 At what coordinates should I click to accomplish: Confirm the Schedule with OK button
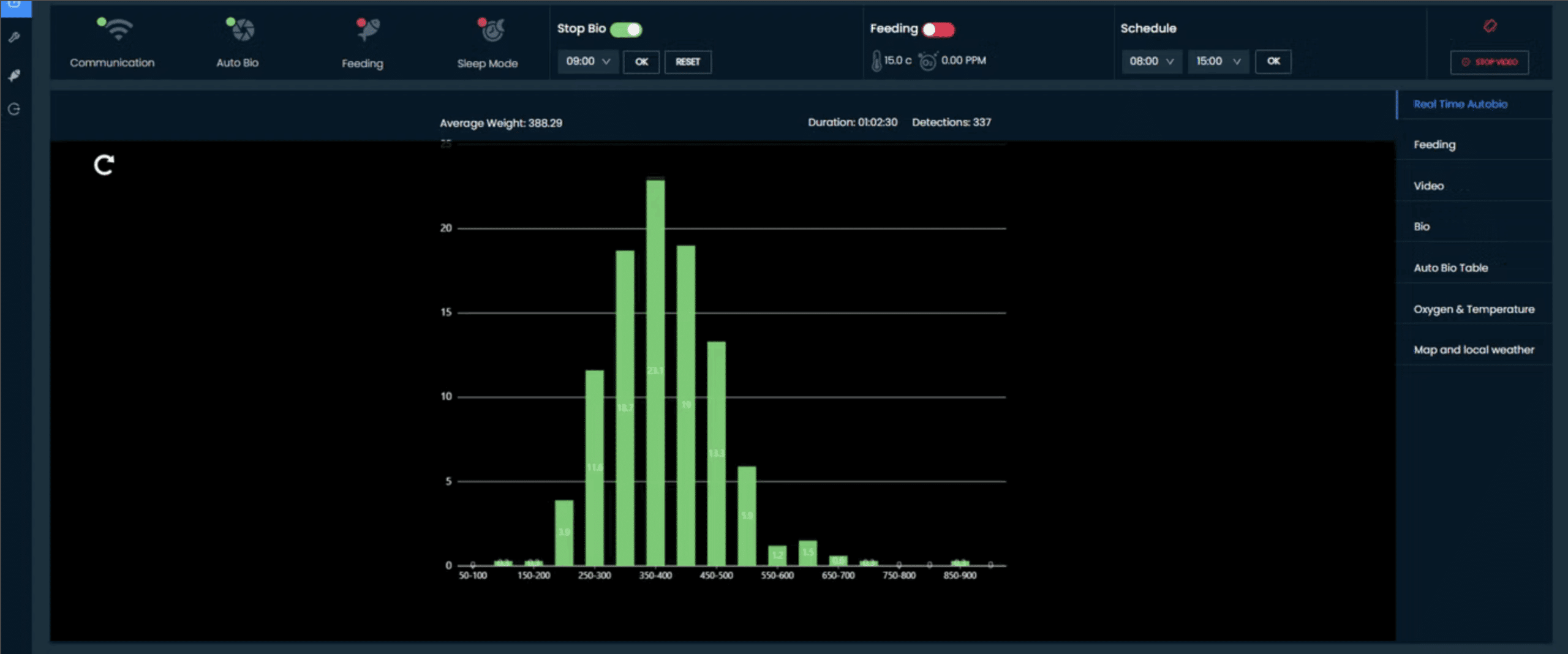1273,61
